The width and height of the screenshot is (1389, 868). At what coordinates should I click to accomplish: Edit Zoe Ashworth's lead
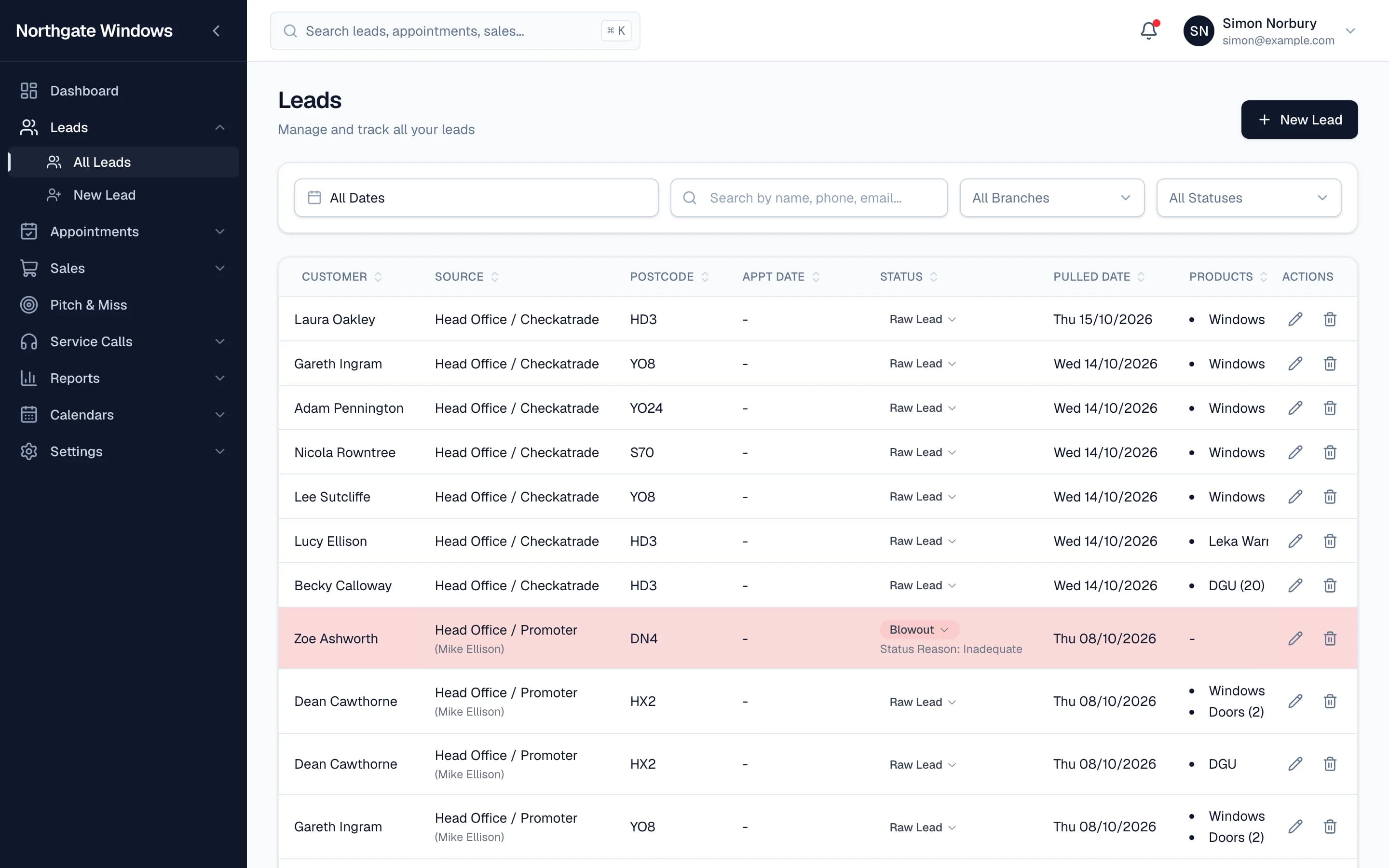(1295, 638)
